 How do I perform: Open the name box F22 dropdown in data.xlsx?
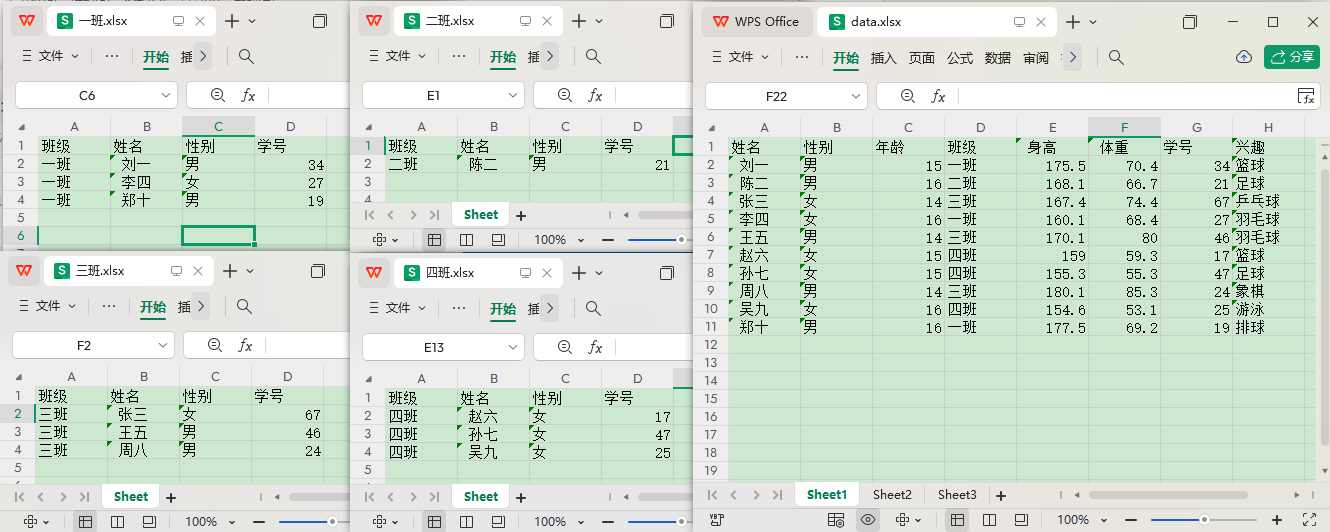[855, 96]
